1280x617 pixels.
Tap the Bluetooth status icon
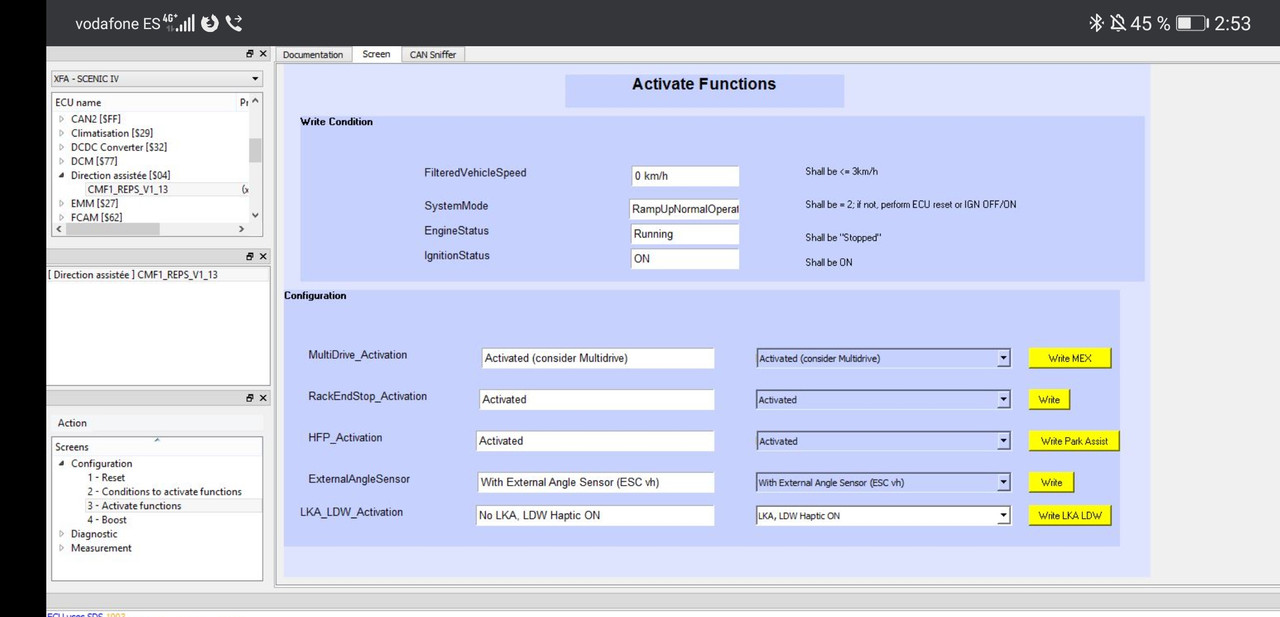(x=1096, y=23)
